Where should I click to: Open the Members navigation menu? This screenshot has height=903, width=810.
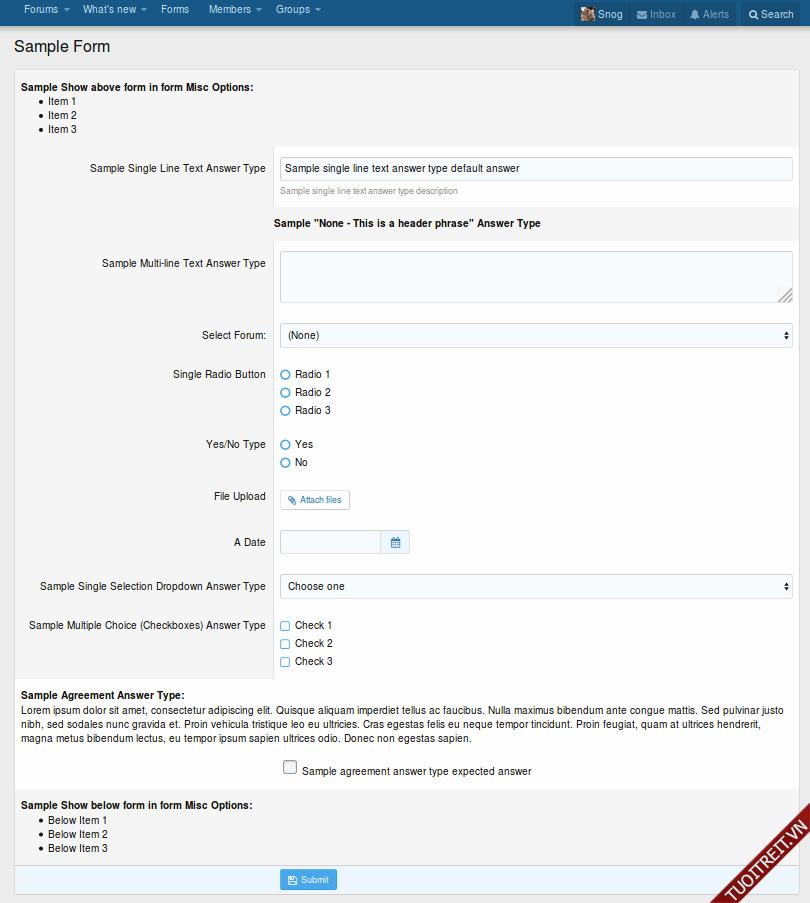coord(235,10)
